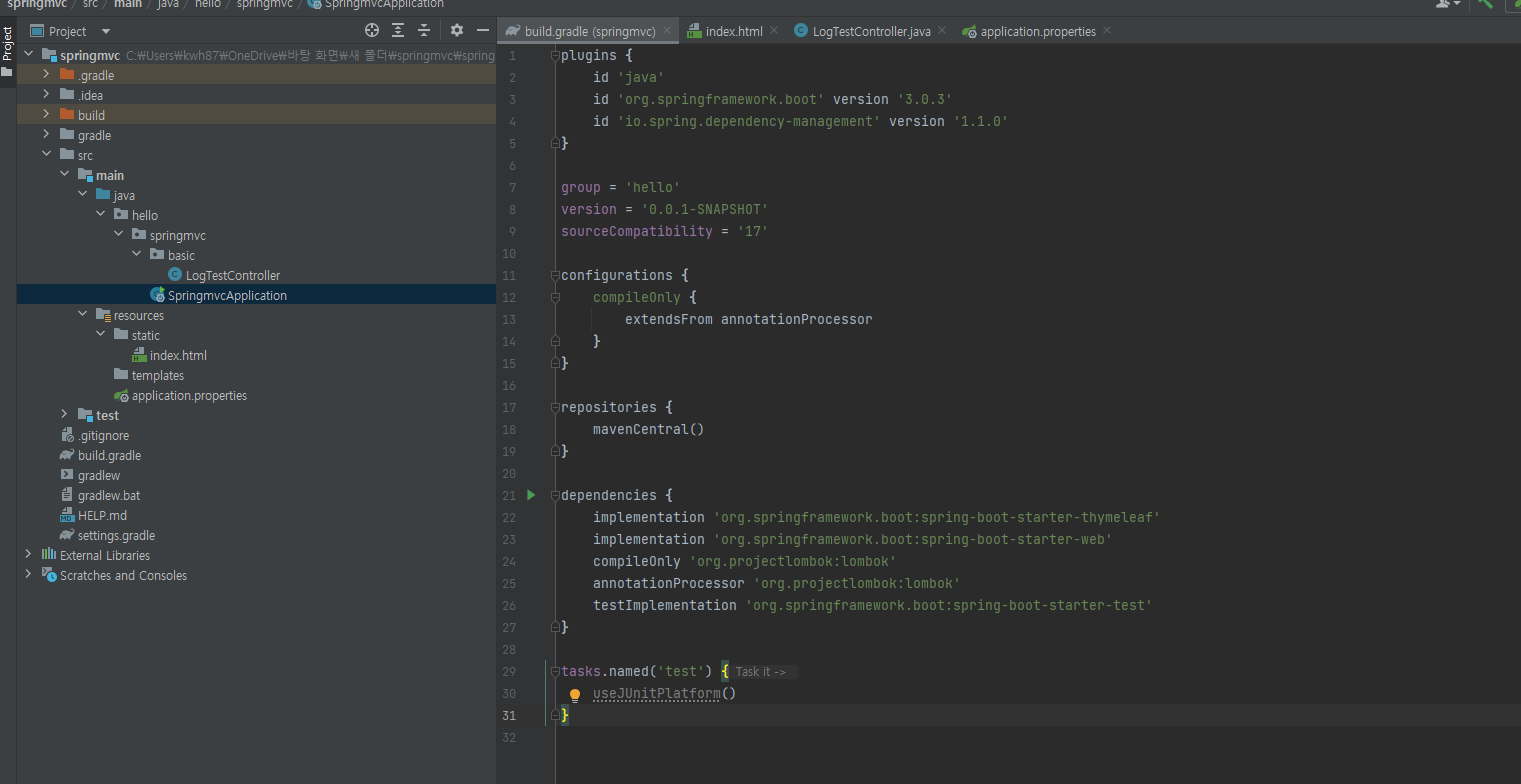Collapse the main folder

pyautogui.click(x=64, y=175)
